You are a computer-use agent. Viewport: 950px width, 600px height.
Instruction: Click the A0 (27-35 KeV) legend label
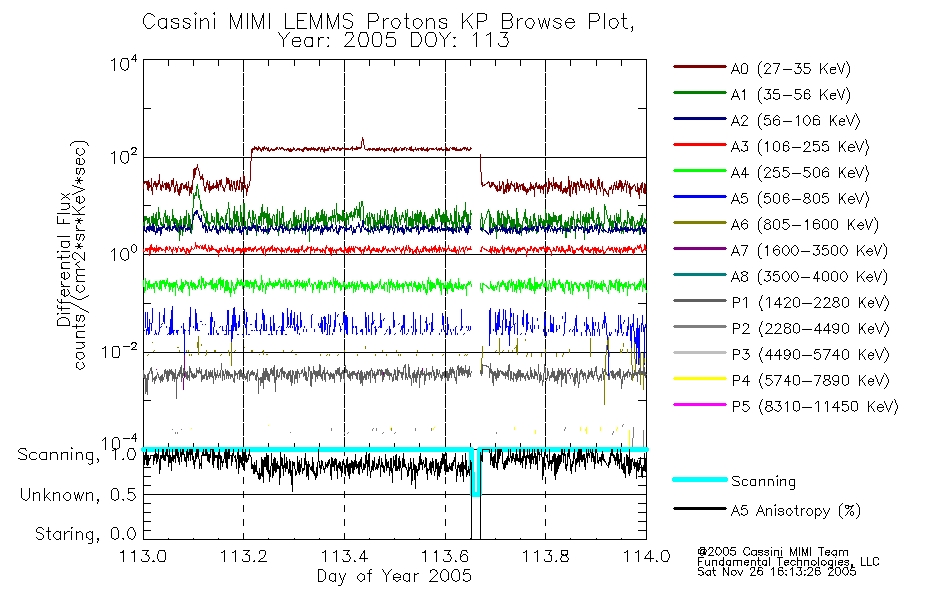(791, 69)
